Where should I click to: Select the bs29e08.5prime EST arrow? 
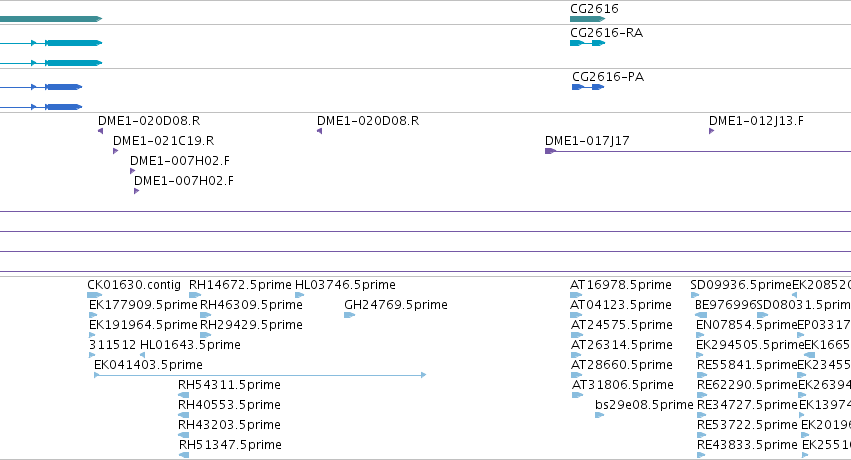600,415
